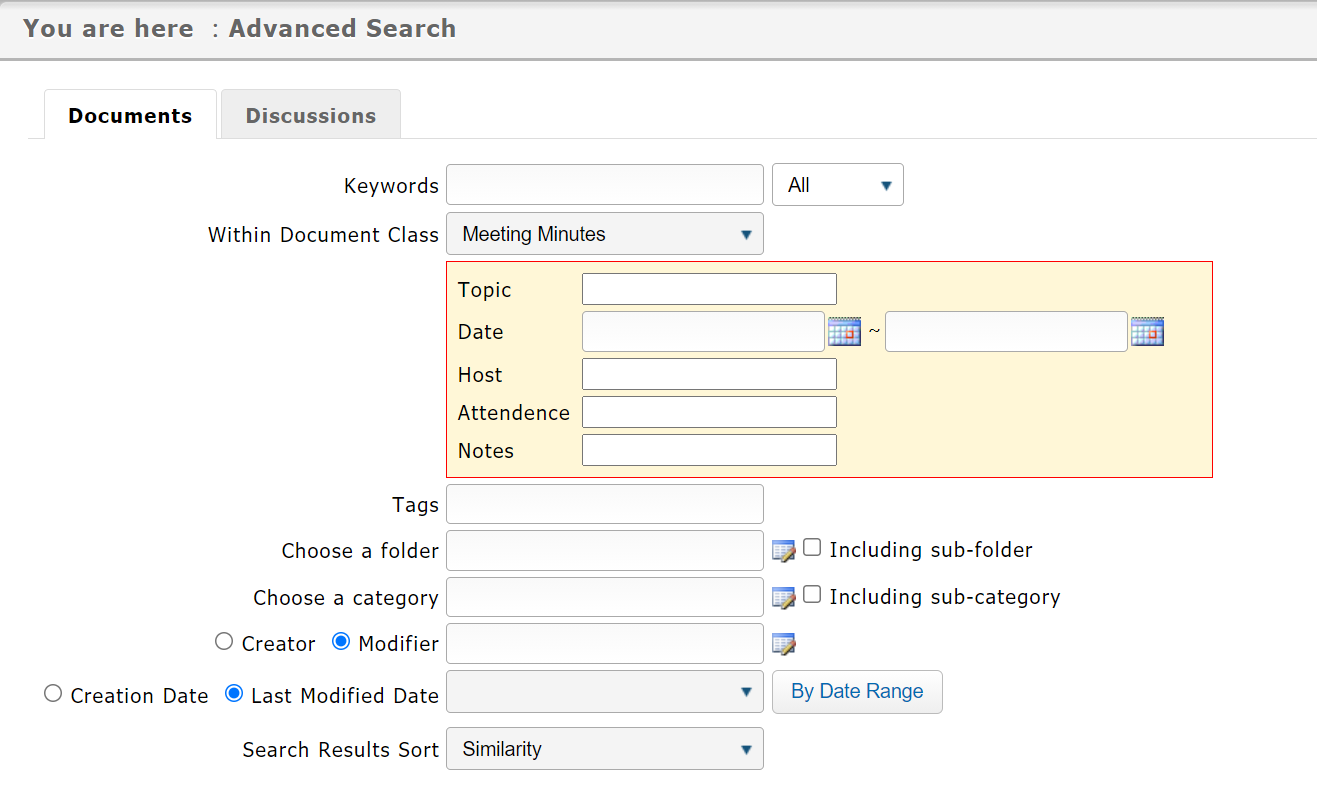Switch to the Discussions tab
This screenshot has width=1317, height=792.
[x=310, y=115]
